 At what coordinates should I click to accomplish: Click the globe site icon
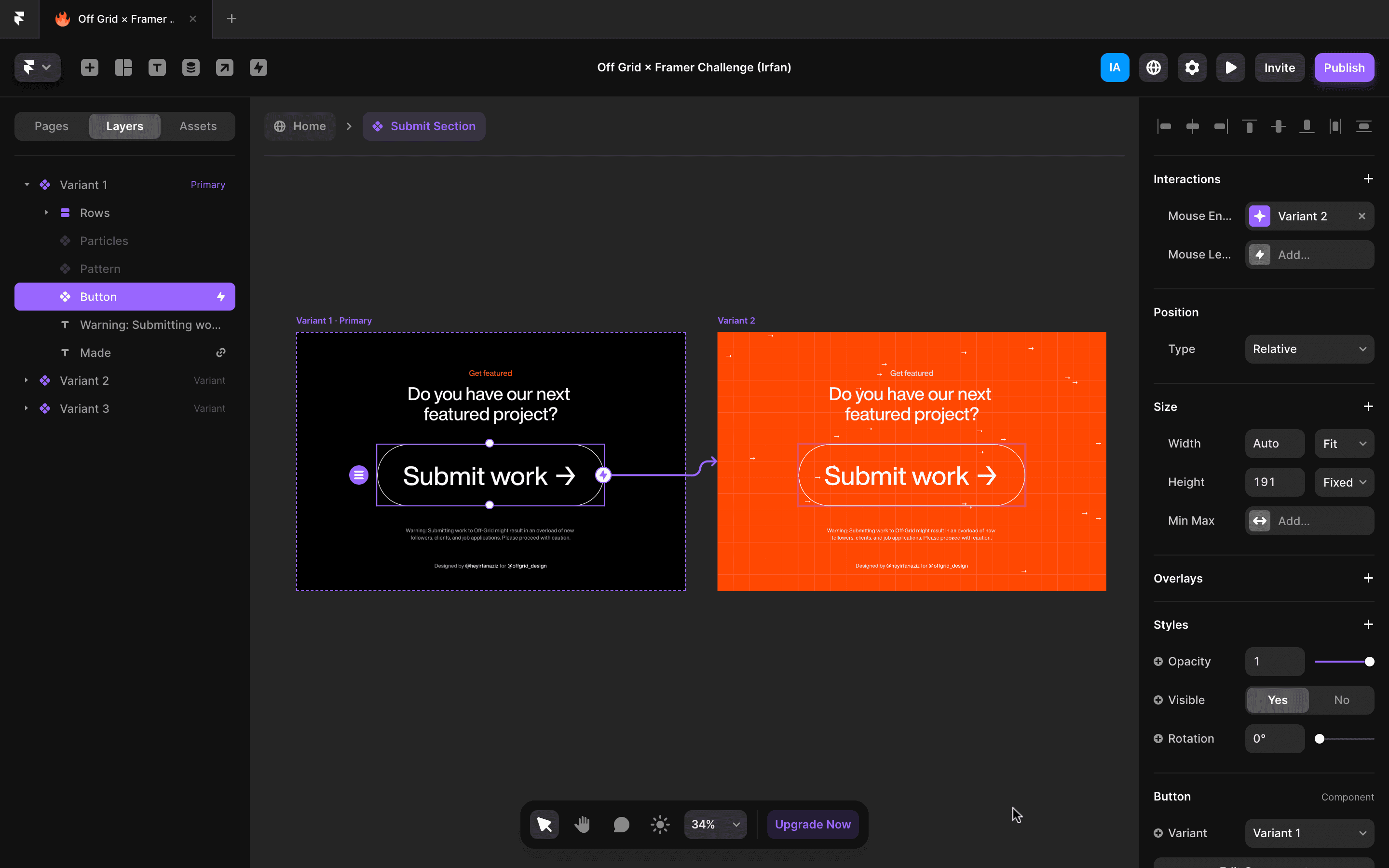coord(1153,68)
